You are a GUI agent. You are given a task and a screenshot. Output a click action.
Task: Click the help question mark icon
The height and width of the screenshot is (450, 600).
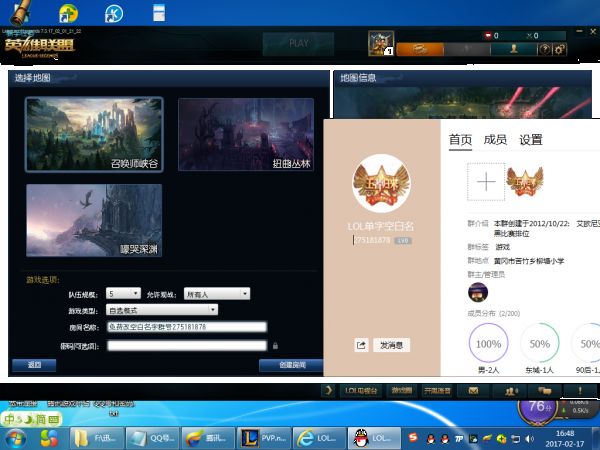coord(545,49)
